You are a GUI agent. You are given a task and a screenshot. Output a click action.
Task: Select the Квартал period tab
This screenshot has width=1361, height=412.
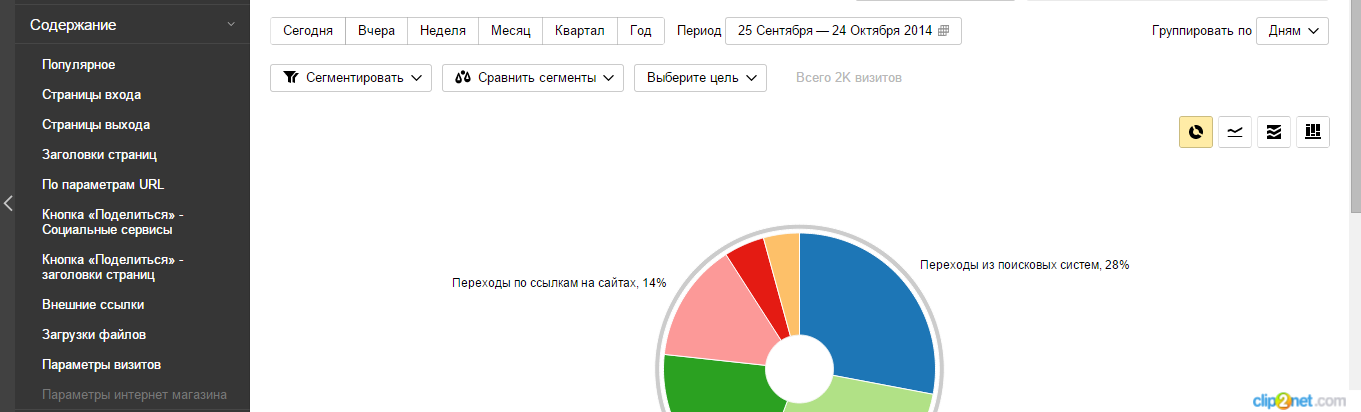[x=580, y=31]
